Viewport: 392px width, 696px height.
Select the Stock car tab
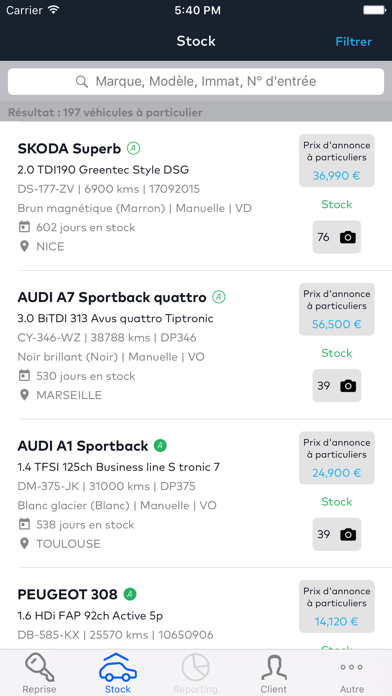tap(118, 673)
